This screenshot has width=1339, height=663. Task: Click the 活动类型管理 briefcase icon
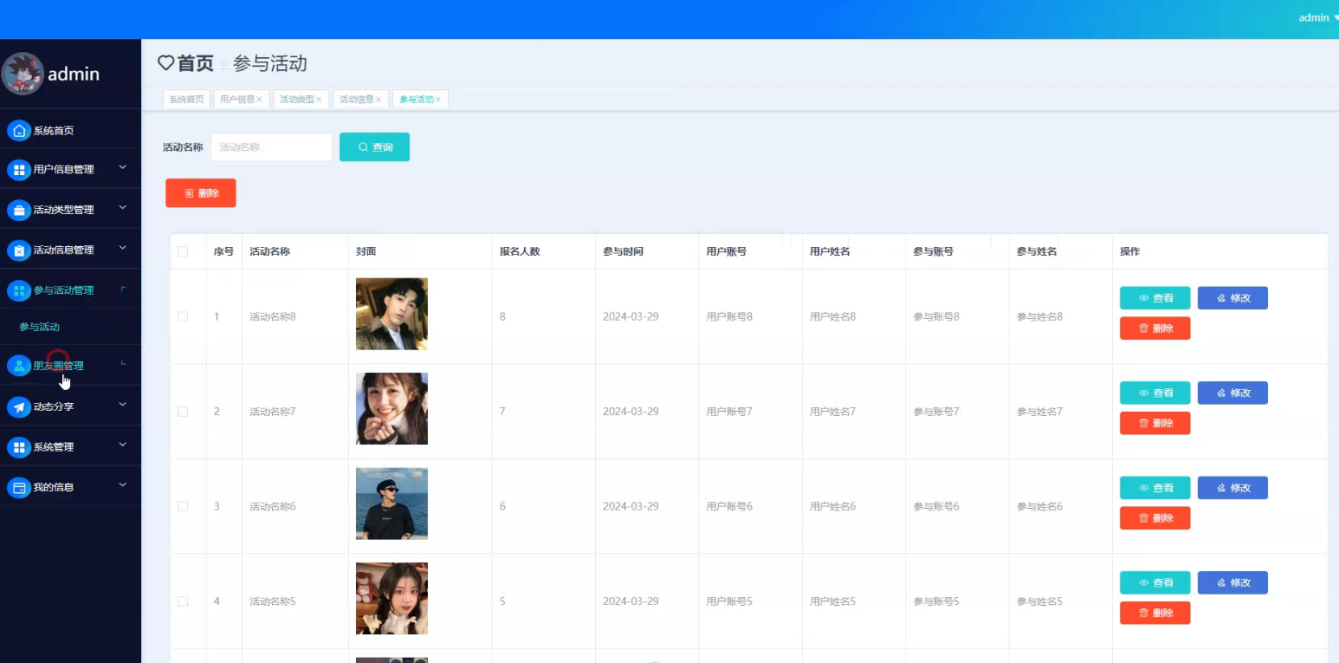click(x=19, y=210)
